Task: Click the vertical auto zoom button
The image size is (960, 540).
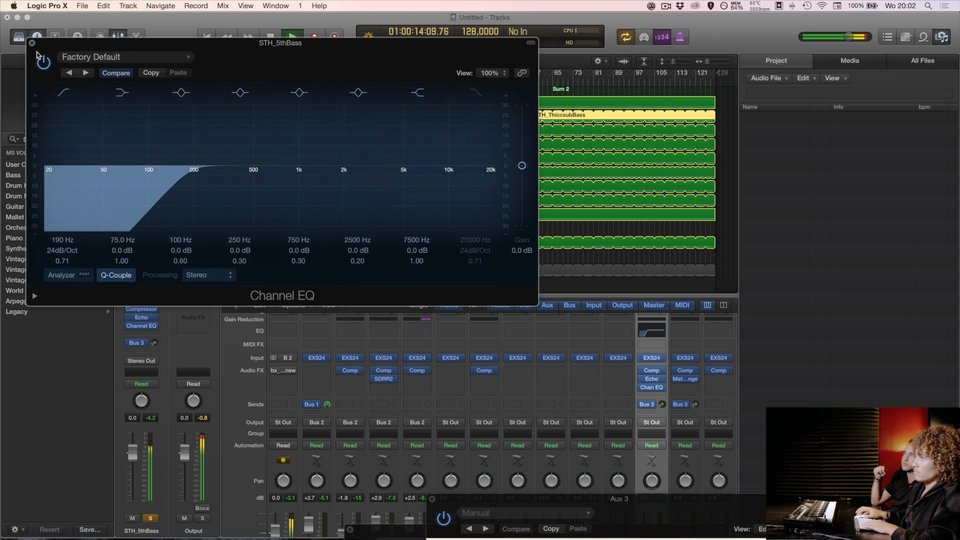Action: pos(643,61)
